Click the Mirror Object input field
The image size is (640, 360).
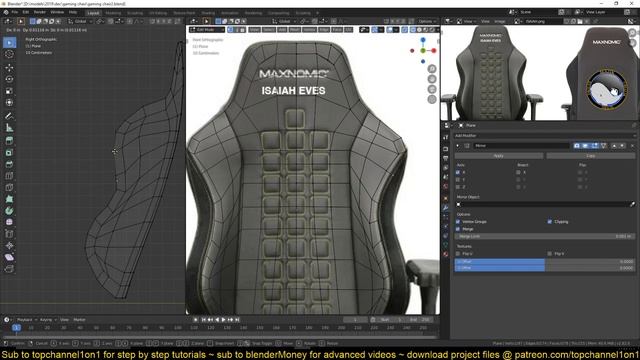point(542,204)
